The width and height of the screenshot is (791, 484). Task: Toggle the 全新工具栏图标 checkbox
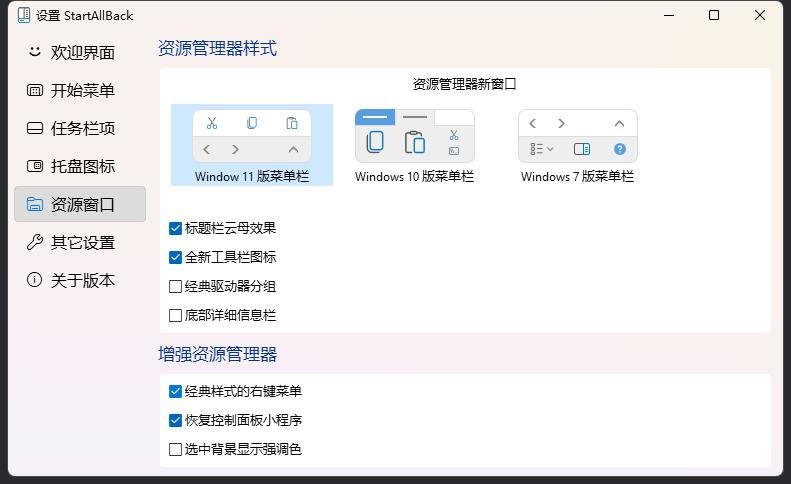tap(175, 257)
